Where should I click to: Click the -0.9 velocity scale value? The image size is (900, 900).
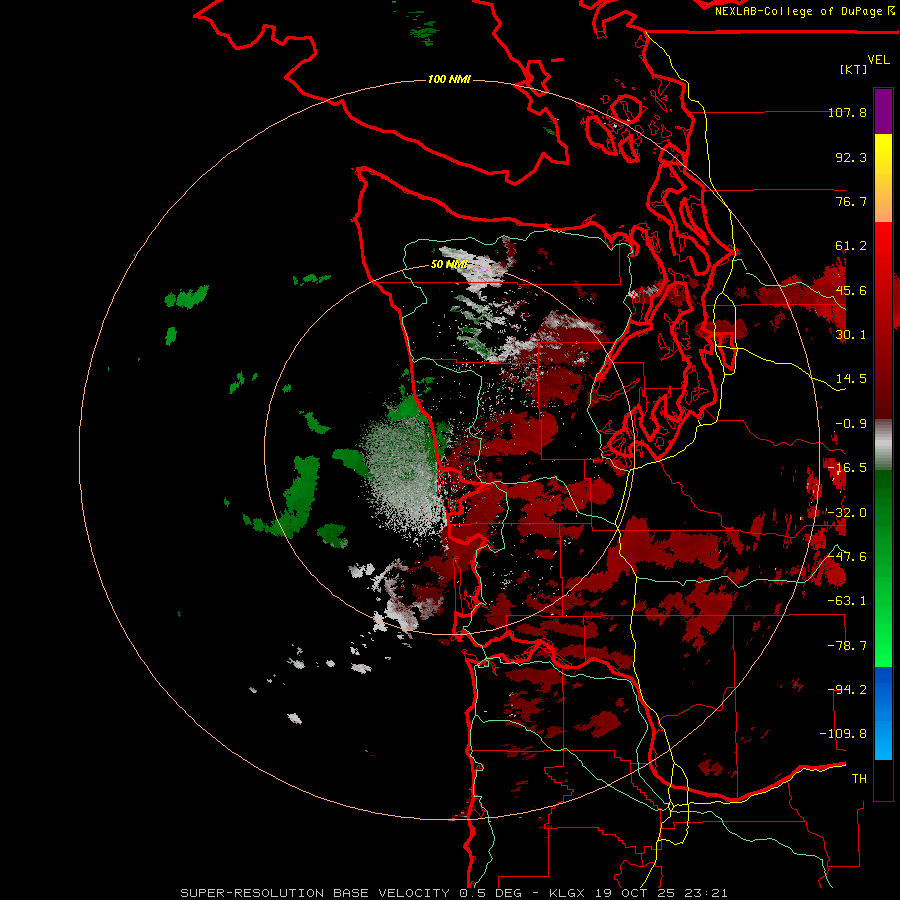pos(851,424)
